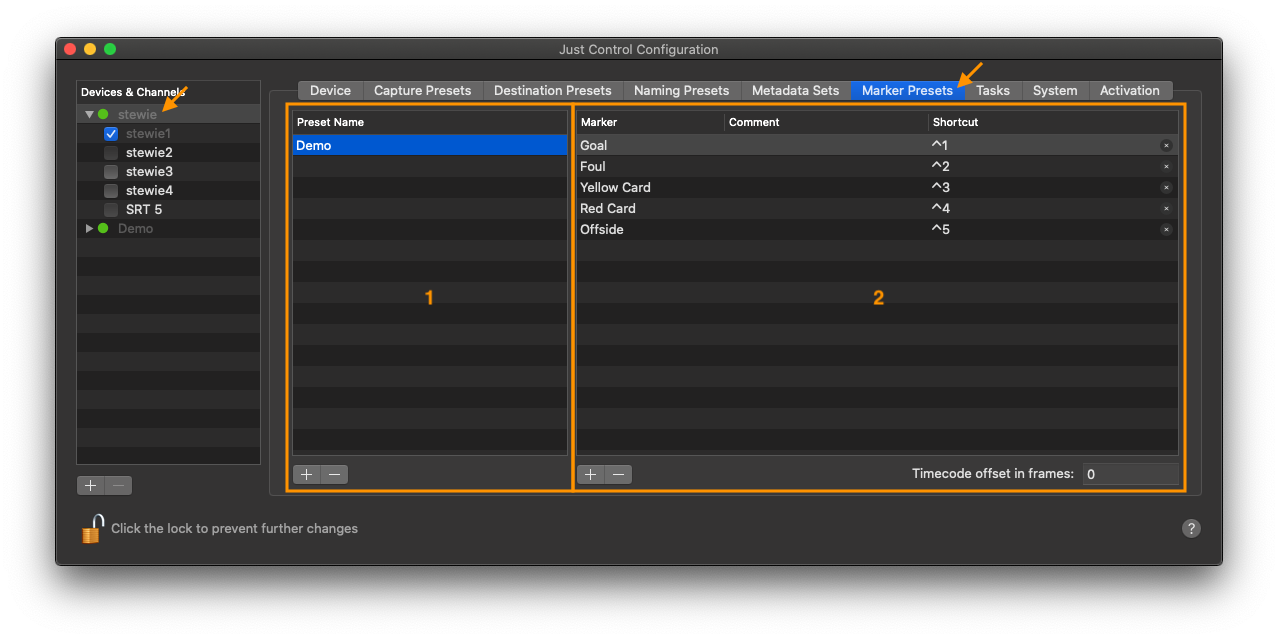Uncheck the stewie1 channel checkbox

[x=111, y=133]
